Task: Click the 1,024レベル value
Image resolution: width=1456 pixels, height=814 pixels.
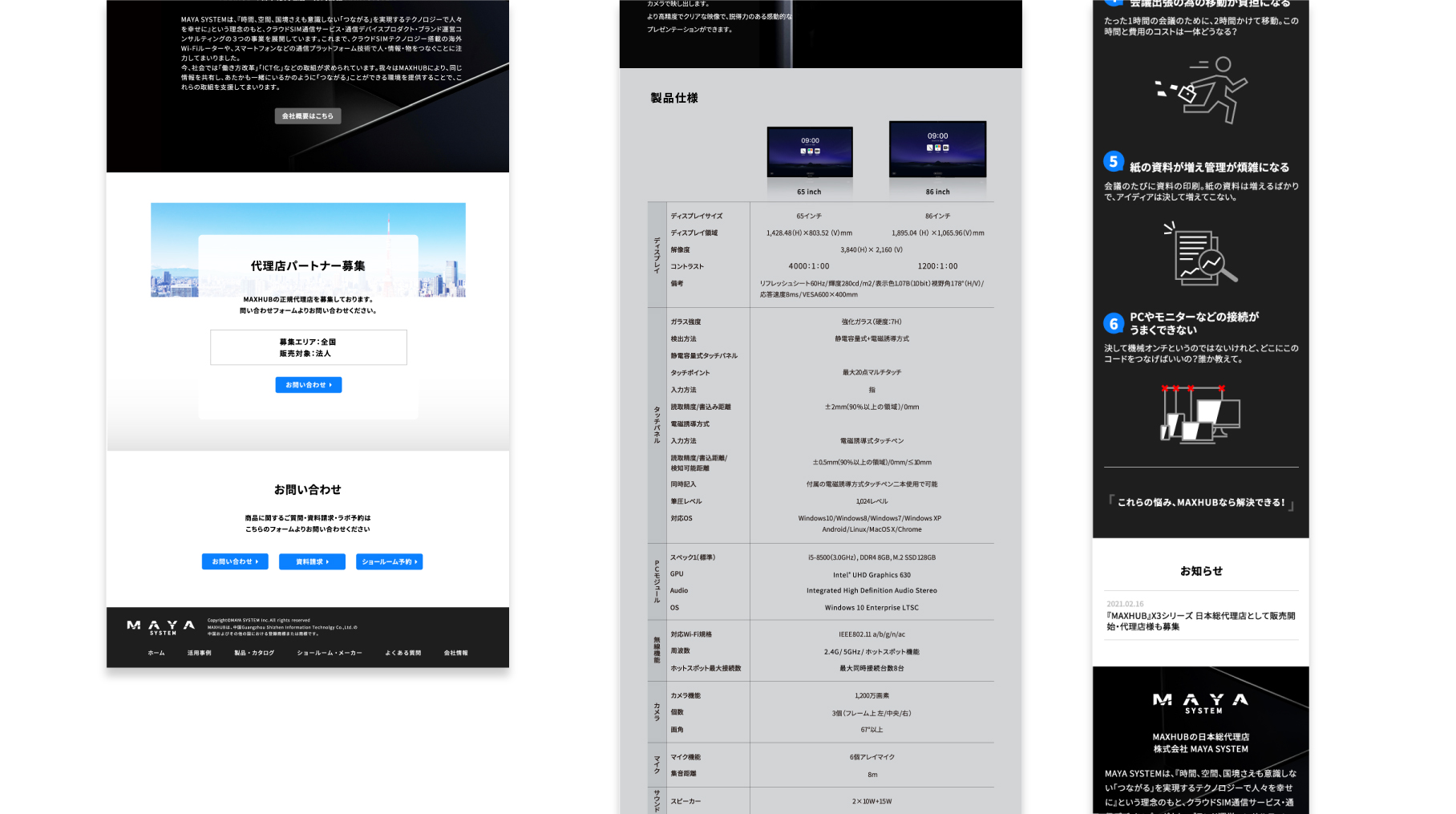Action: (x=872, y=501)
